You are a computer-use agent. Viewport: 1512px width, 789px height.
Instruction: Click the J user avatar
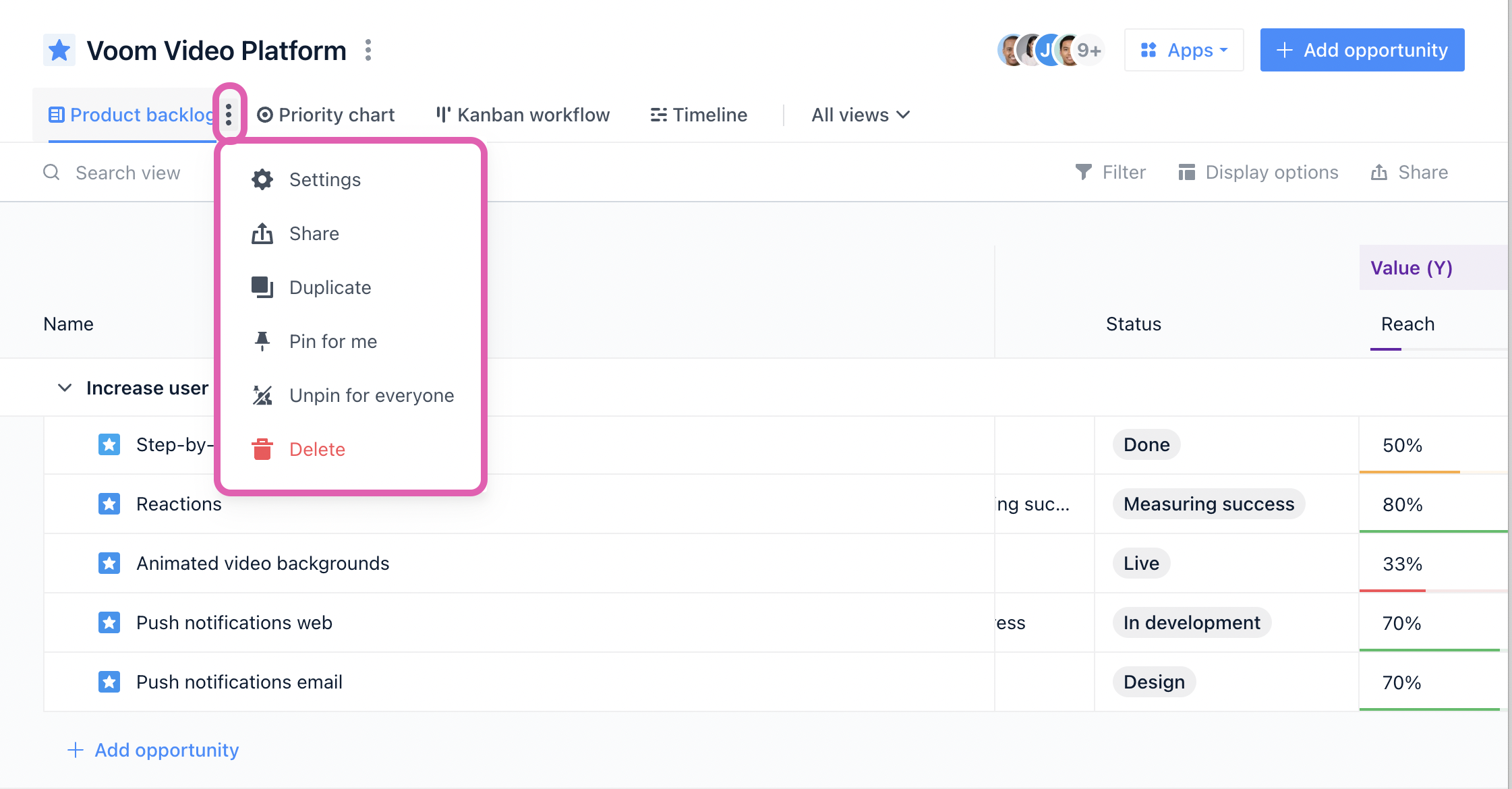point(1046,50)
